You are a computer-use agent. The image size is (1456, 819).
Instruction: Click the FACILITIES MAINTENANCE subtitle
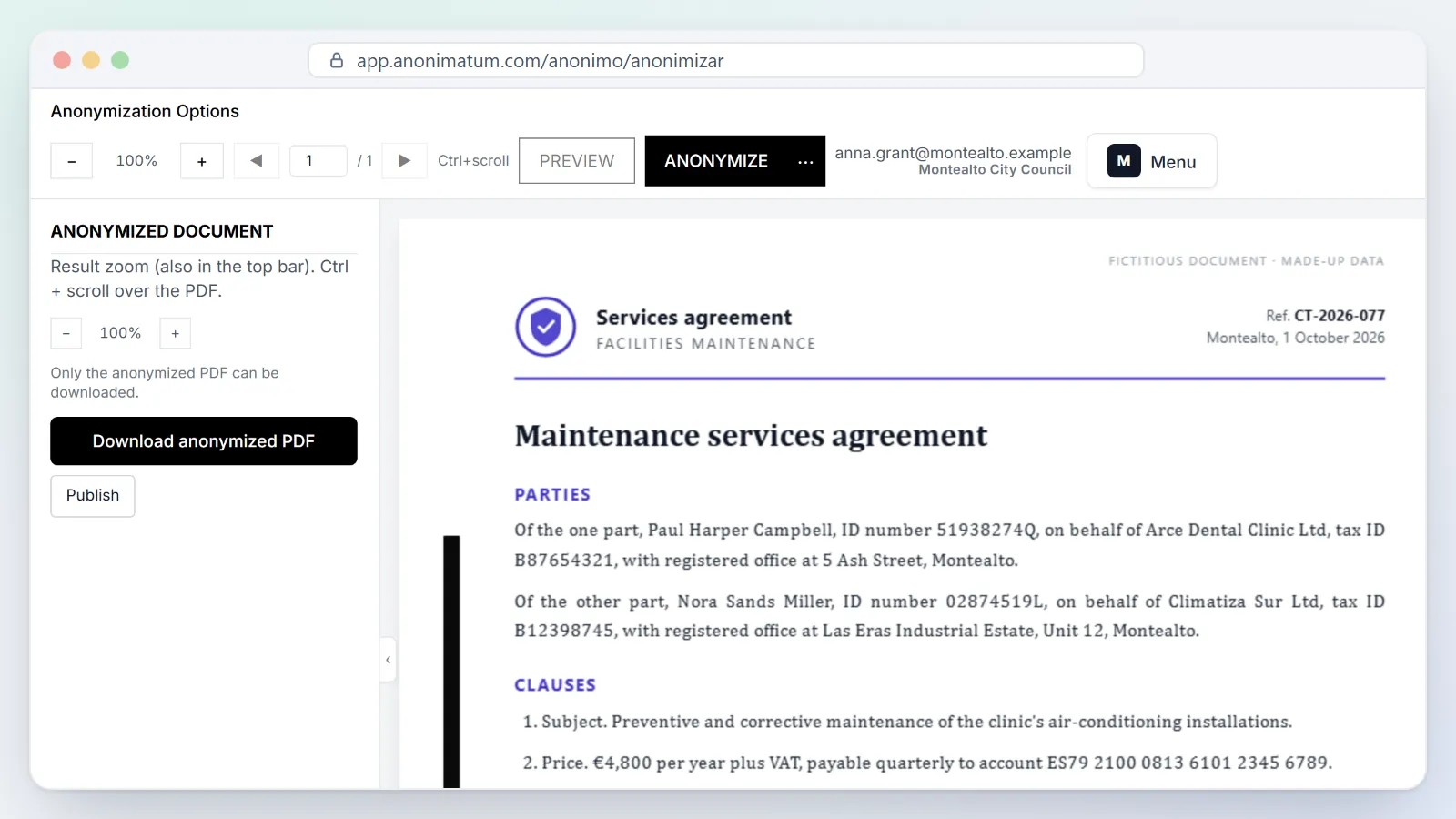coord(706,344)
